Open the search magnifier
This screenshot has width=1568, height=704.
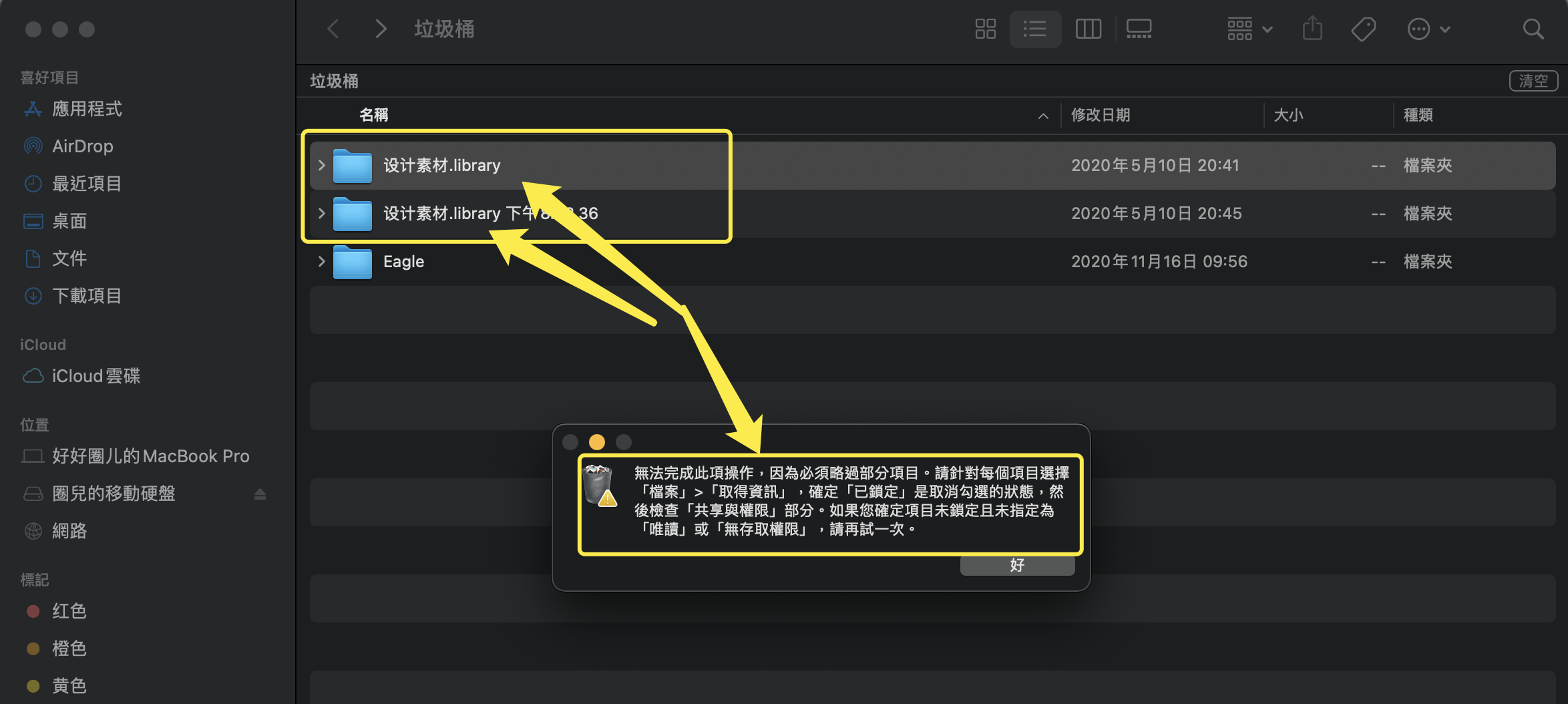1533,29
